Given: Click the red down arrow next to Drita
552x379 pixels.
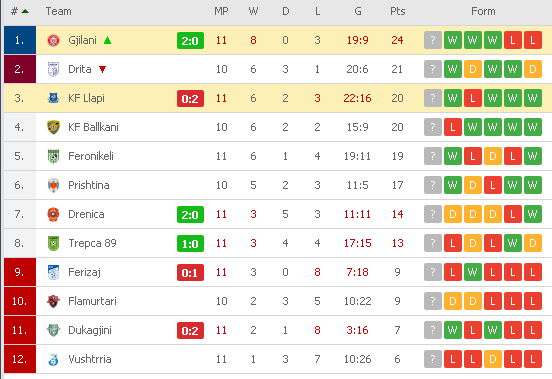Looking at the screenshot, I should 102,69.
